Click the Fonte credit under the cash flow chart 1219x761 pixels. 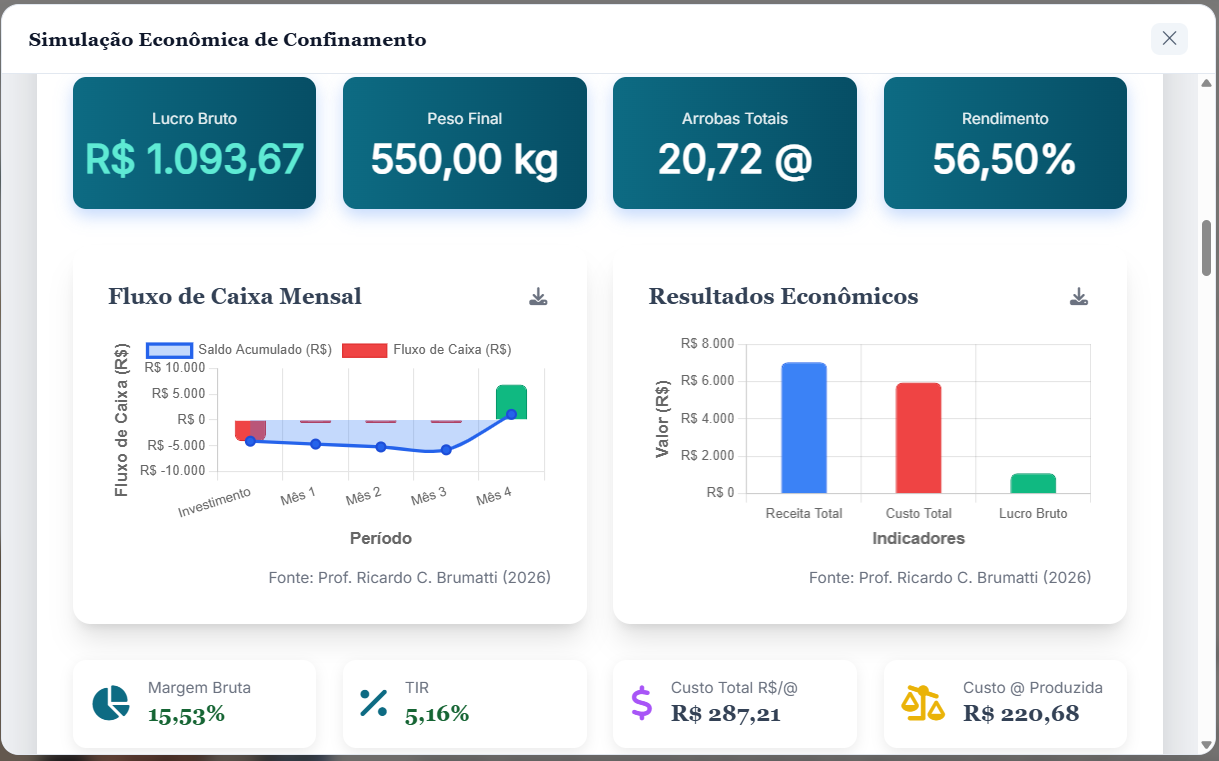click(x=410, y=577)
